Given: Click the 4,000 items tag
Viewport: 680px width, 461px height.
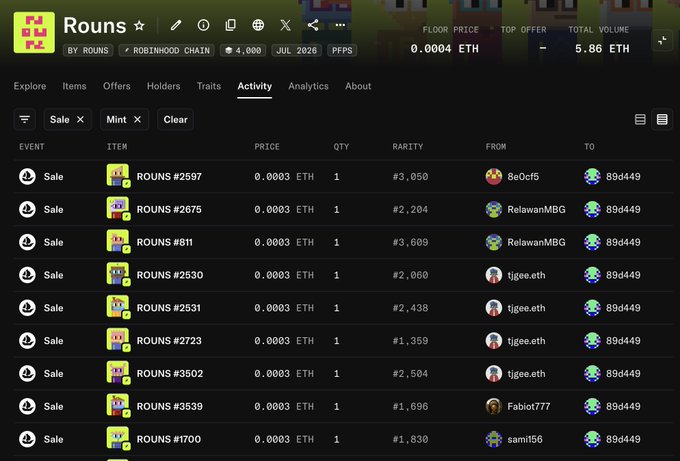Looking at the screenshot, I should tap(243, 50).
